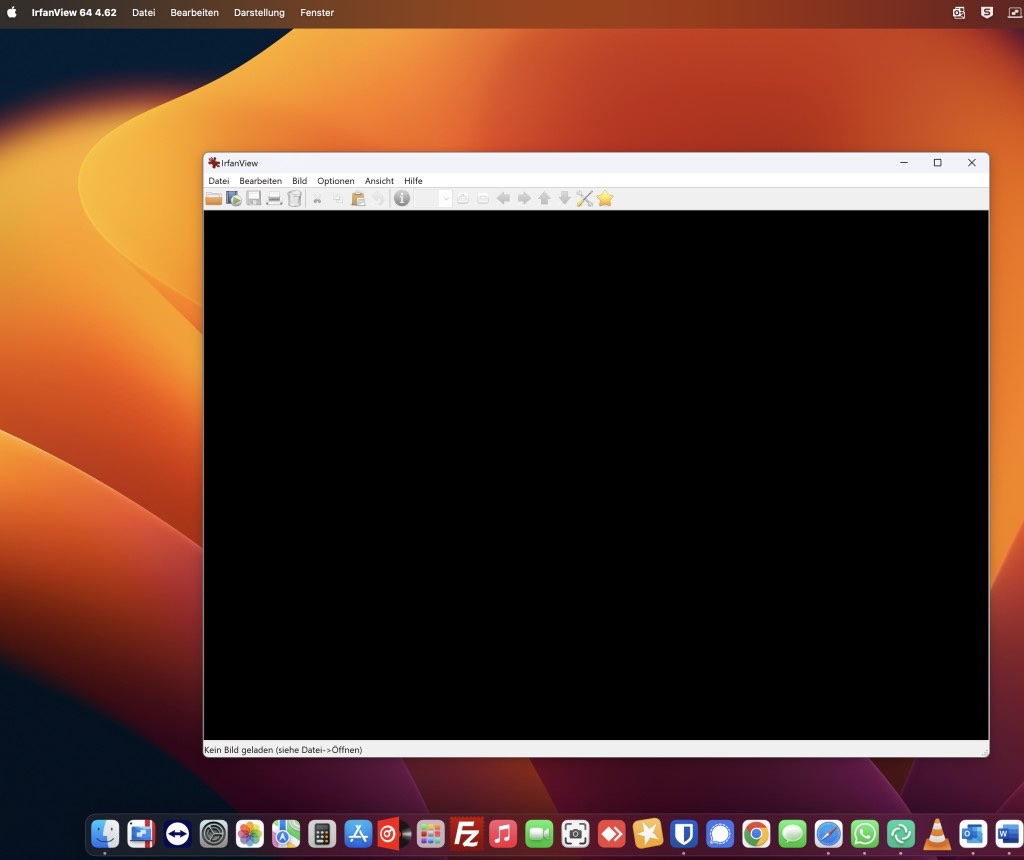Image resolution: width=1024 pixels, height=860 pixels.
Task: Click the yellow star About icon
Action: (605, 199)
